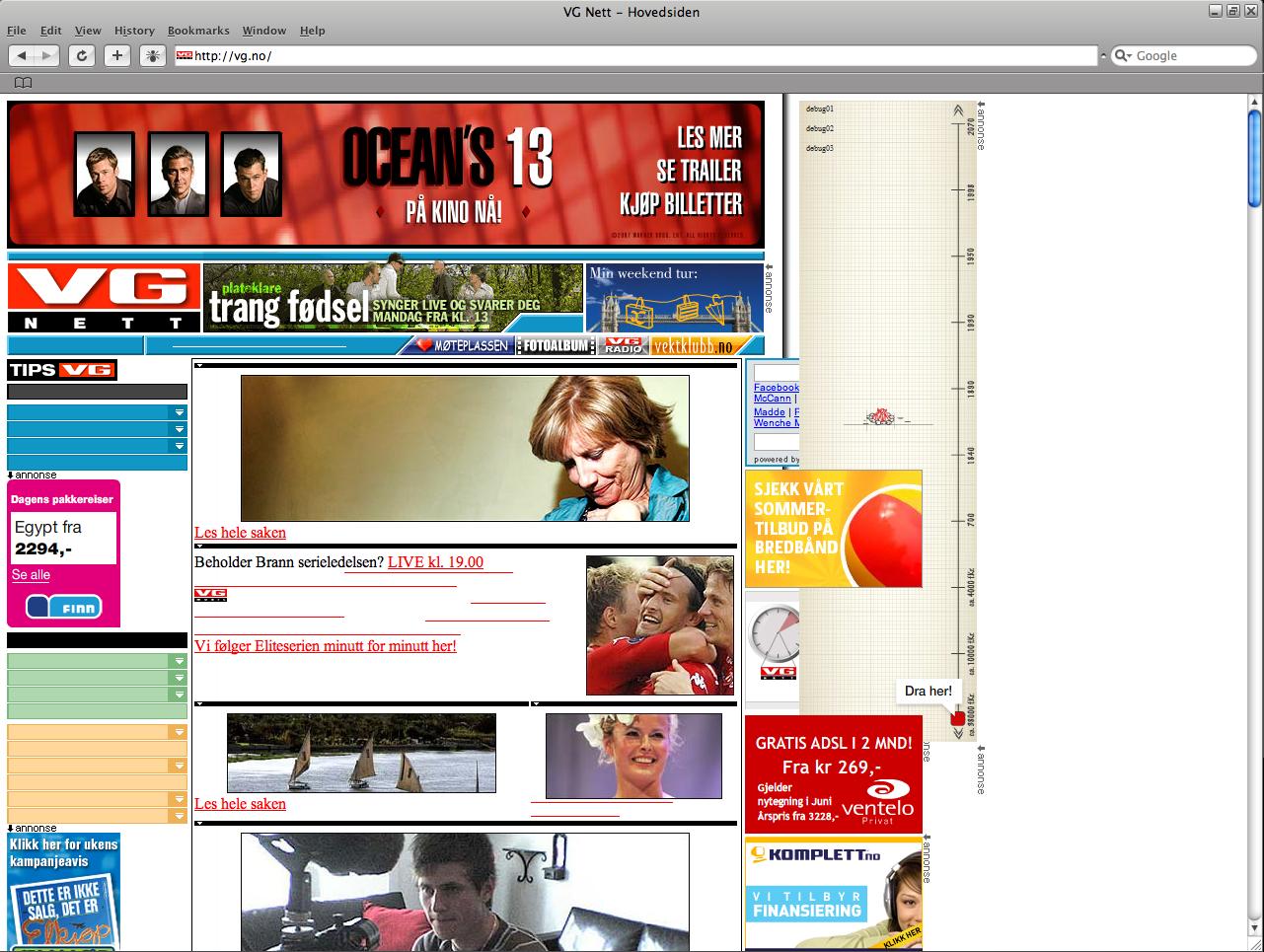Click "Les hele saken" under the woman's photo
The image size is (1264, 952).
coord(240,533)
